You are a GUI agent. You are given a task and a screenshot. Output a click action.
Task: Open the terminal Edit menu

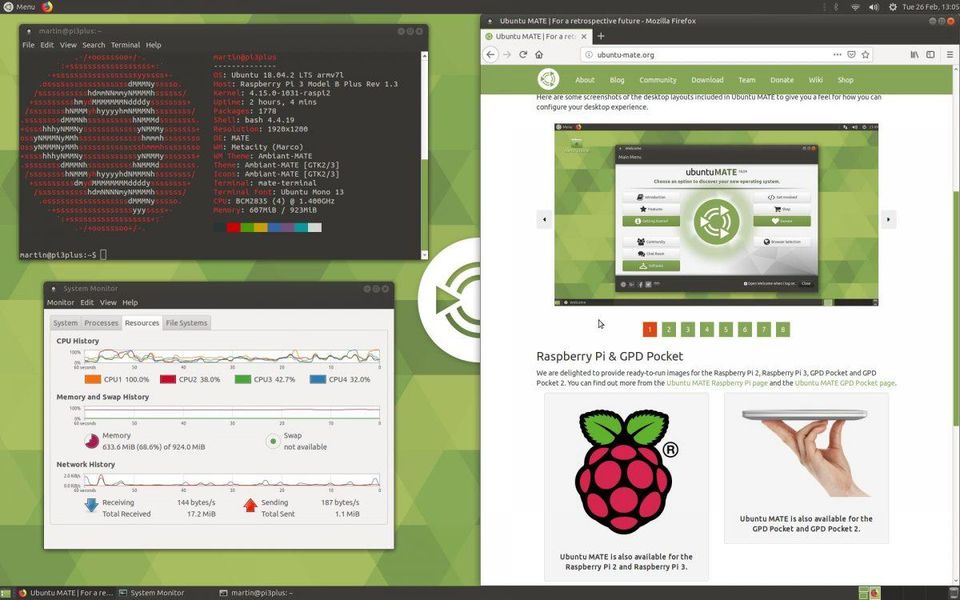(x=47, y=45)
